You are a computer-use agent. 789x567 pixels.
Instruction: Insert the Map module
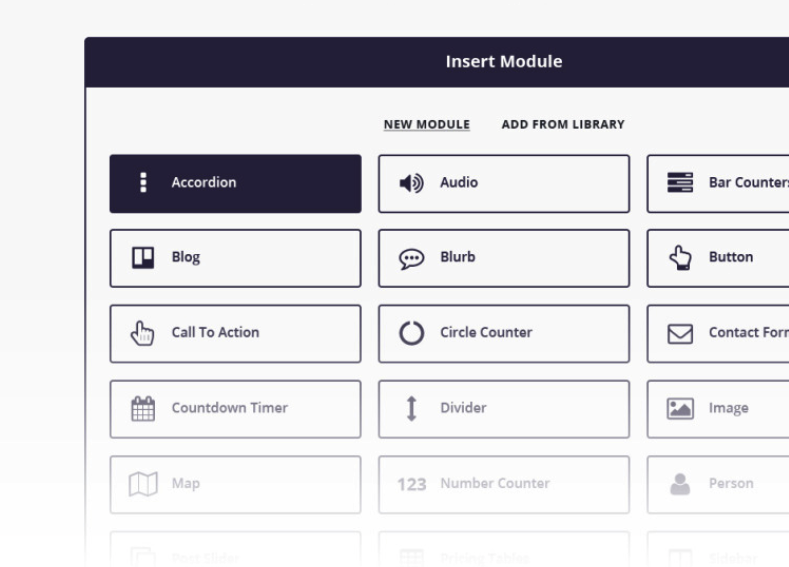[235, 484]
